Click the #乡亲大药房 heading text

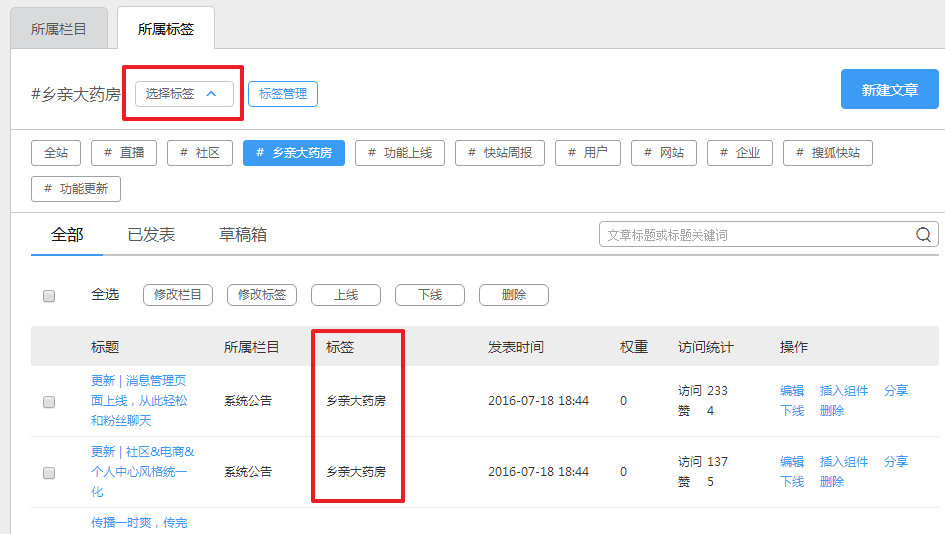pyautogui.click(x=76, y=94)
